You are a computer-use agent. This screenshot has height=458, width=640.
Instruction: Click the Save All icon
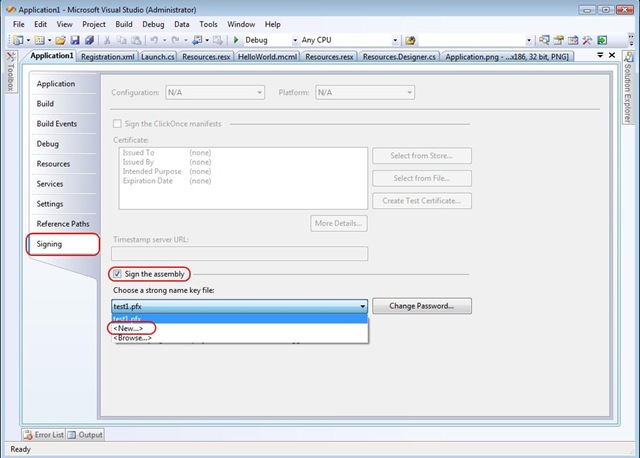coord(89,40)
